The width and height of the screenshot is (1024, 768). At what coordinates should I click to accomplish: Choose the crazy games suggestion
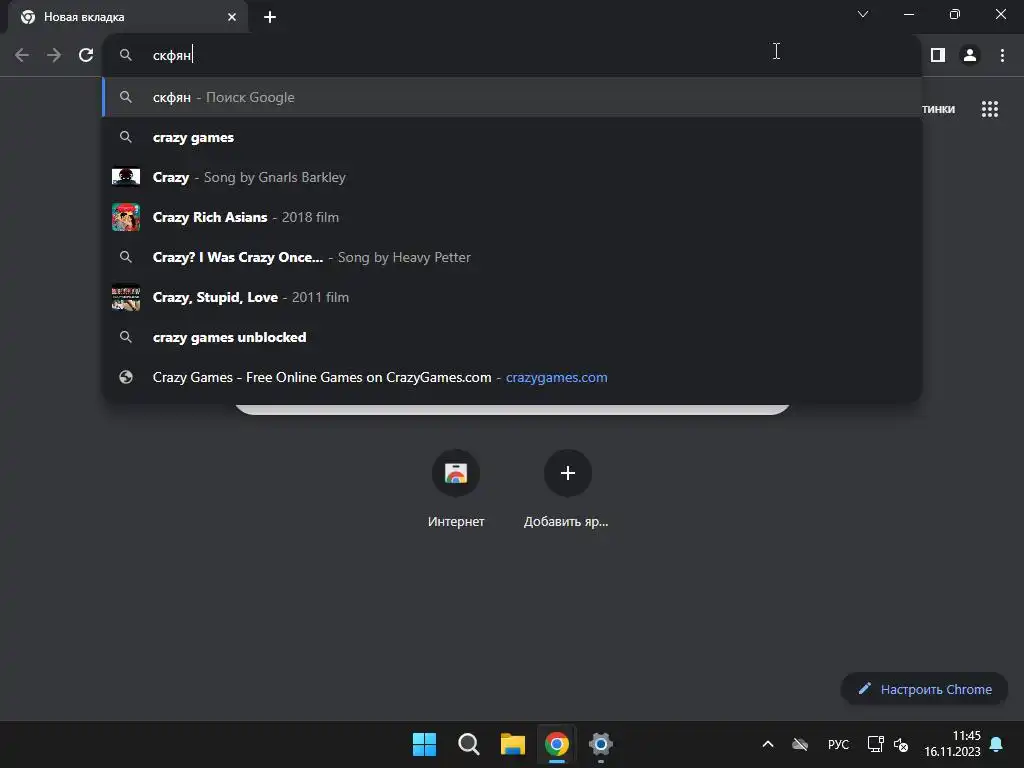[512, 137]
